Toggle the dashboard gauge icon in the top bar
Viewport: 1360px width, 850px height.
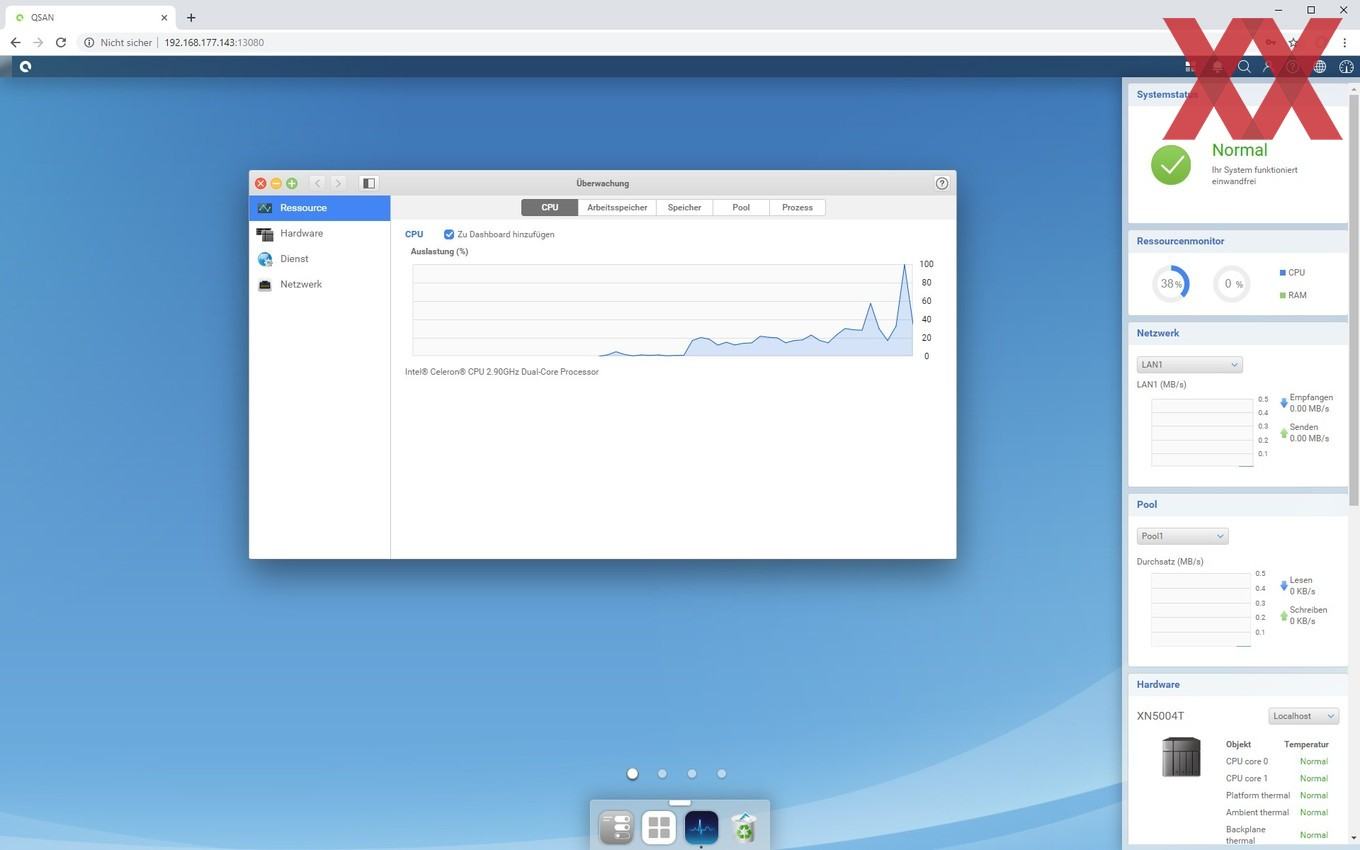click(1346, 67)
